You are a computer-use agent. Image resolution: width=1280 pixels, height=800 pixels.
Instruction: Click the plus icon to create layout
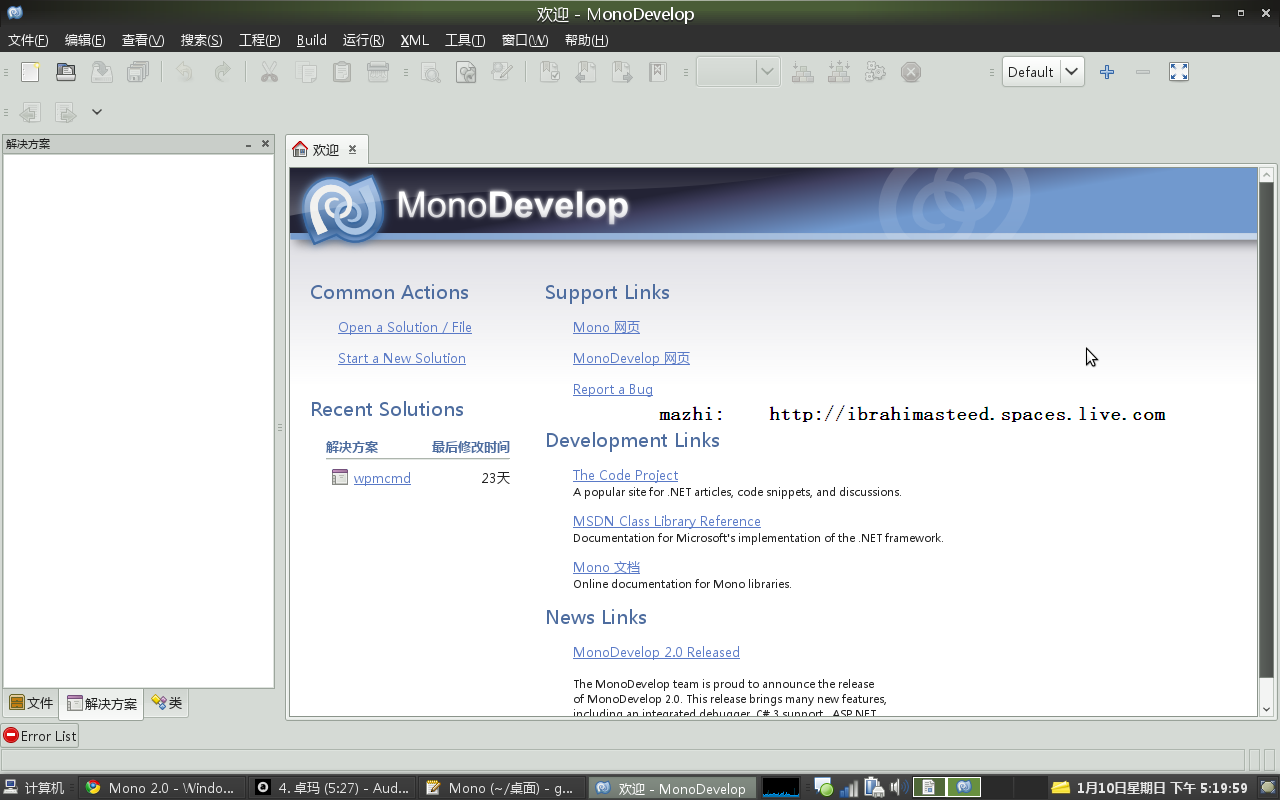click(1107, 72)
